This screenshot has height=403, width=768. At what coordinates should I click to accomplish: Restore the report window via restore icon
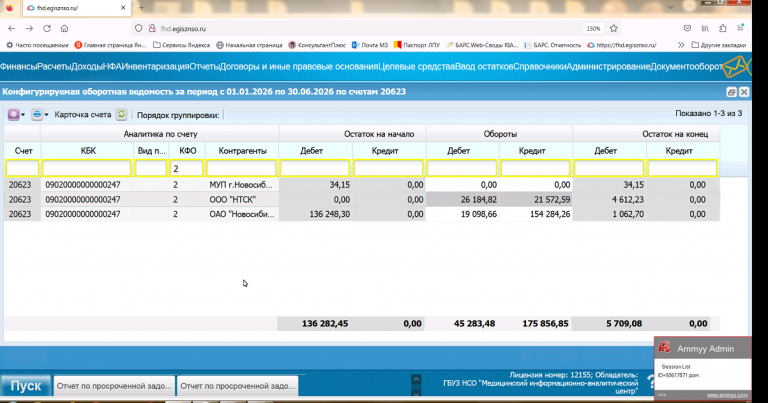tap(731, 92)
